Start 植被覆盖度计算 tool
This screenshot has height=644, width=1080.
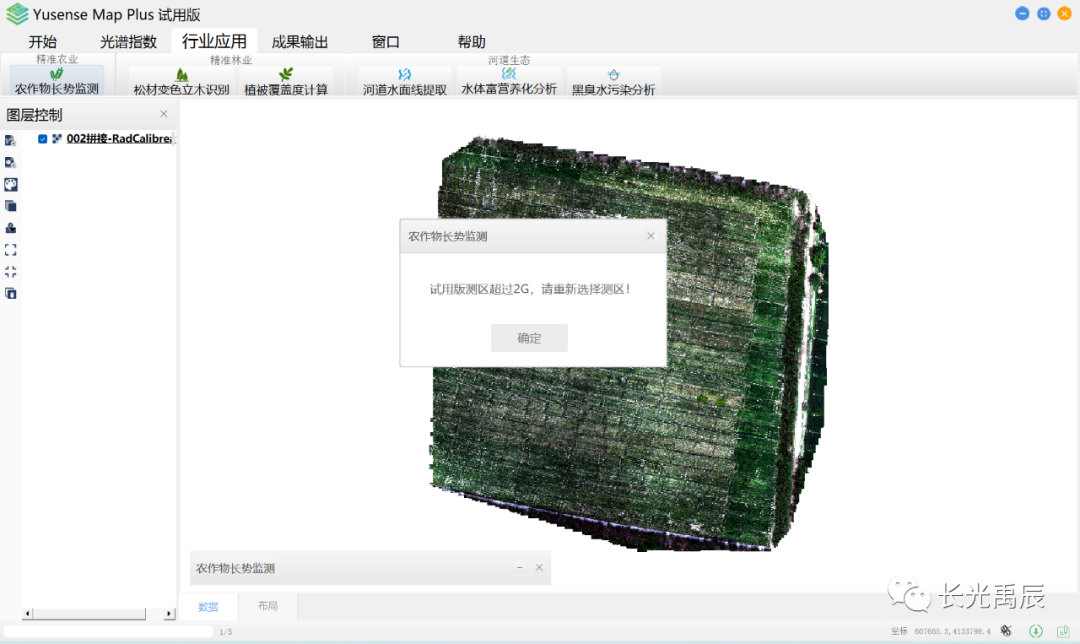tap(286, 82)
